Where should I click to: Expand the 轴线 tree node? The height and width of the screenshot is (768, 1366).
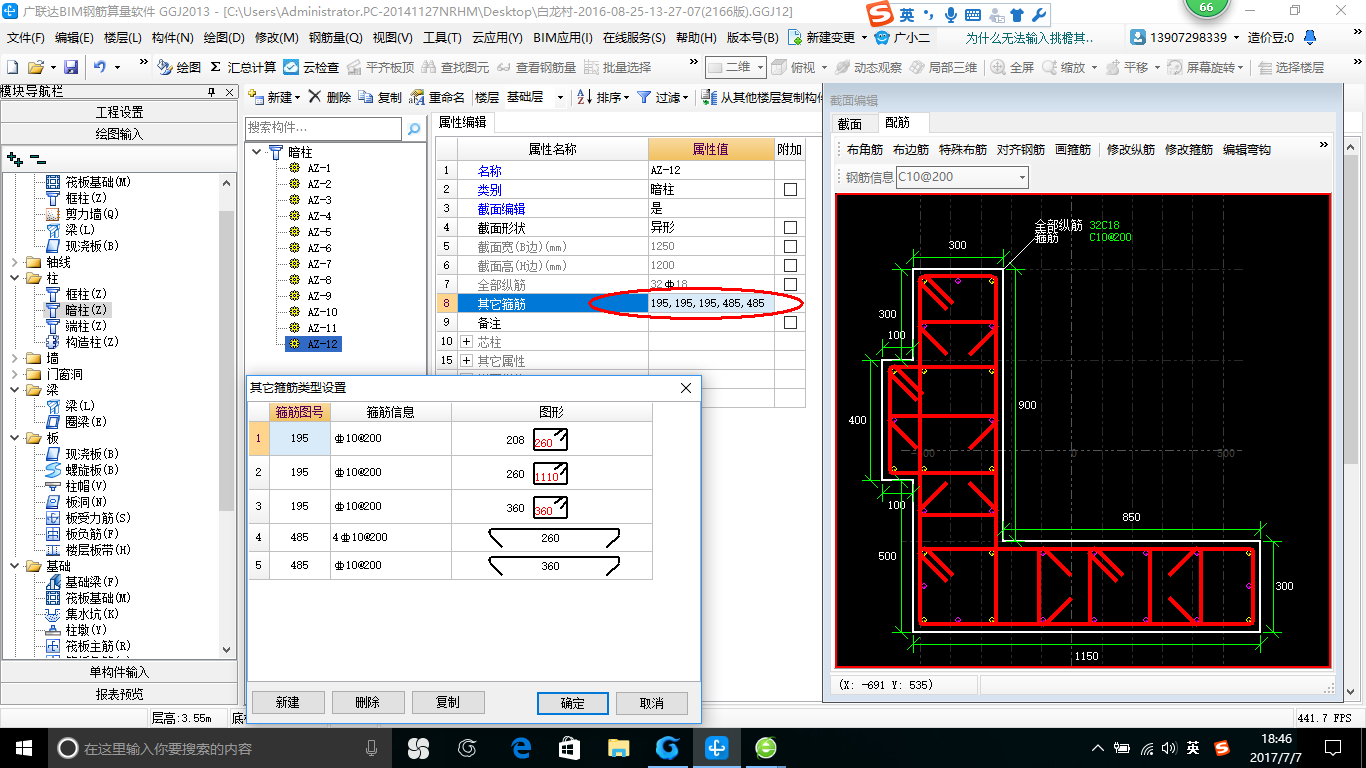point(14,263)
